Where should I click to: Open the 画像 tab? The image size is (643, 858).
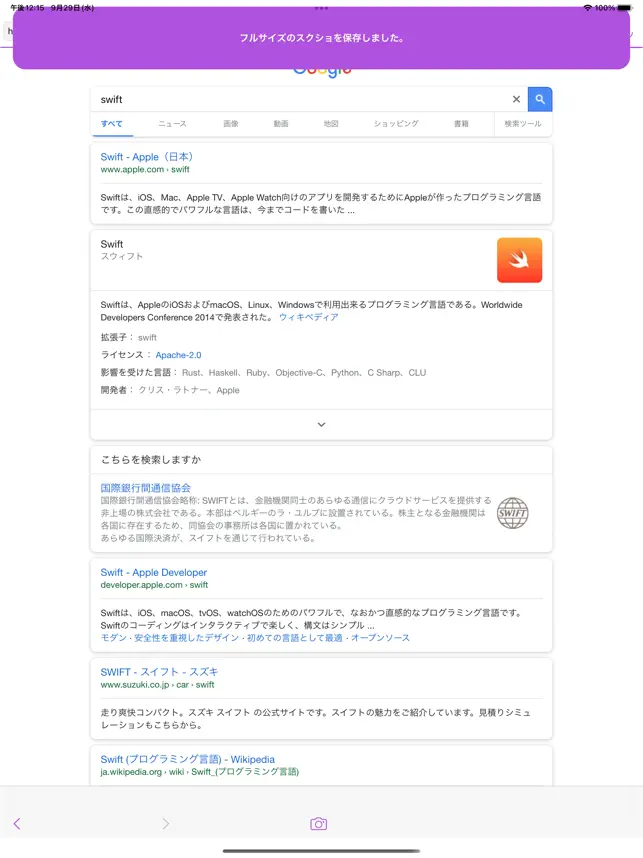point(231,124)
